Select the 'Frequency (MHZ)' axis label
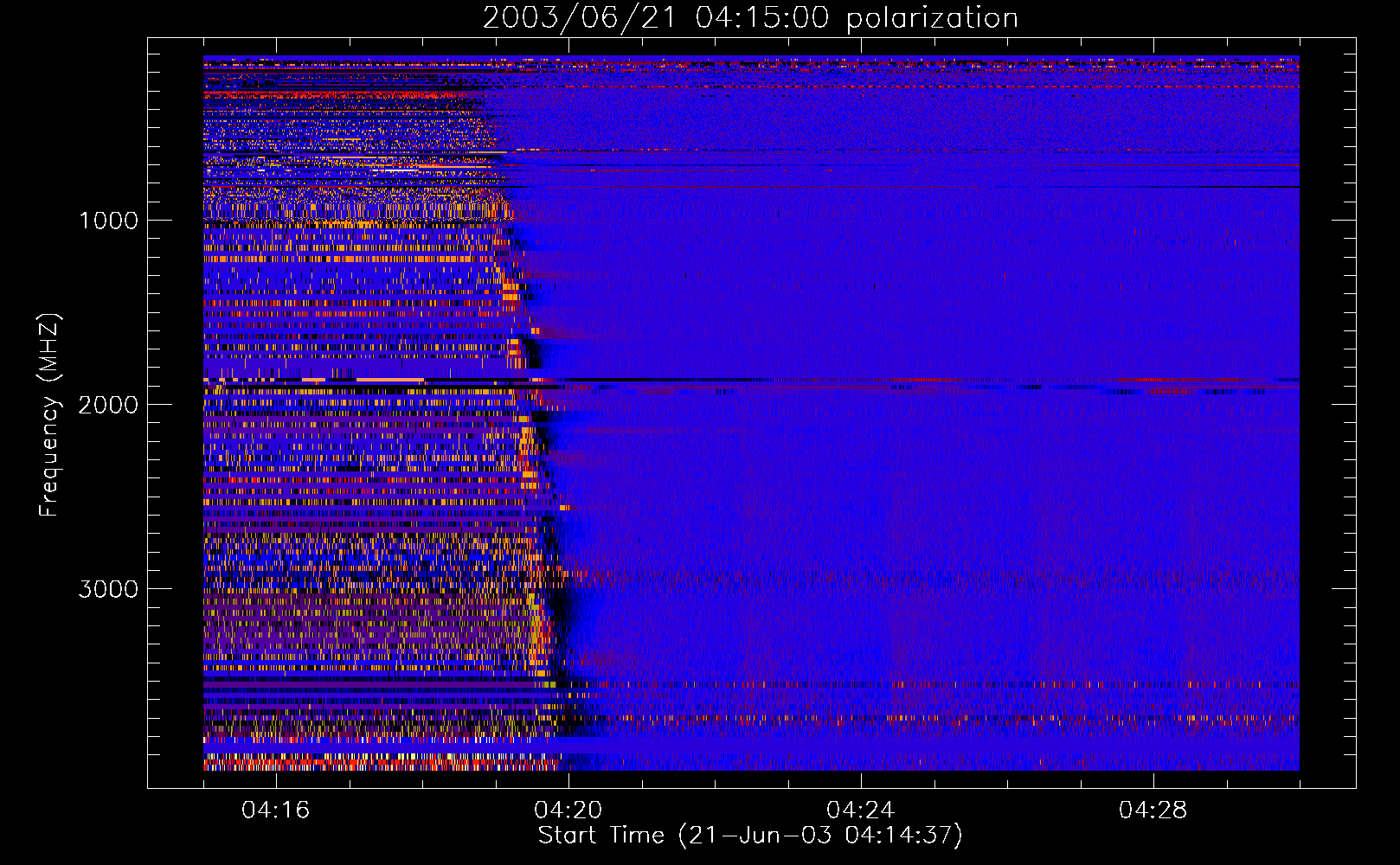 click(x=49, y=415)
